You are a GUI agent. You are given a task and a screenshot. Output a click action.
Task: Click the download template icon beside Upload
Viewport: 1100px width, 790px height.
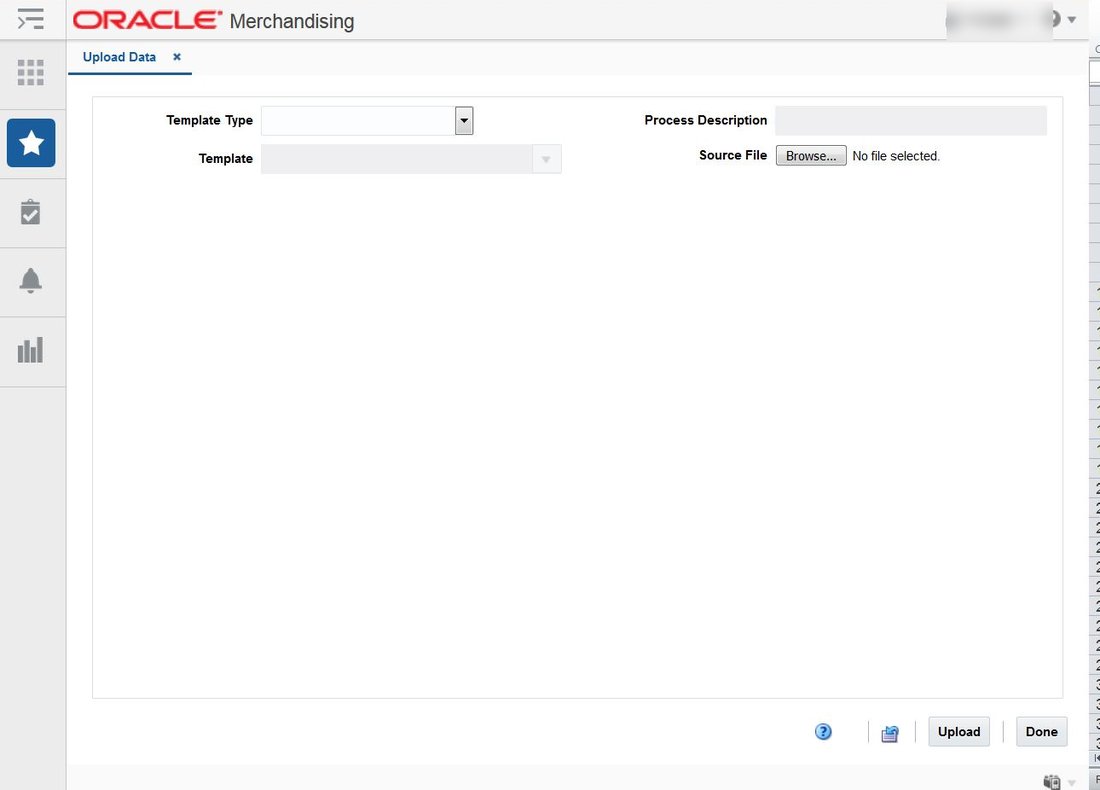890,733
